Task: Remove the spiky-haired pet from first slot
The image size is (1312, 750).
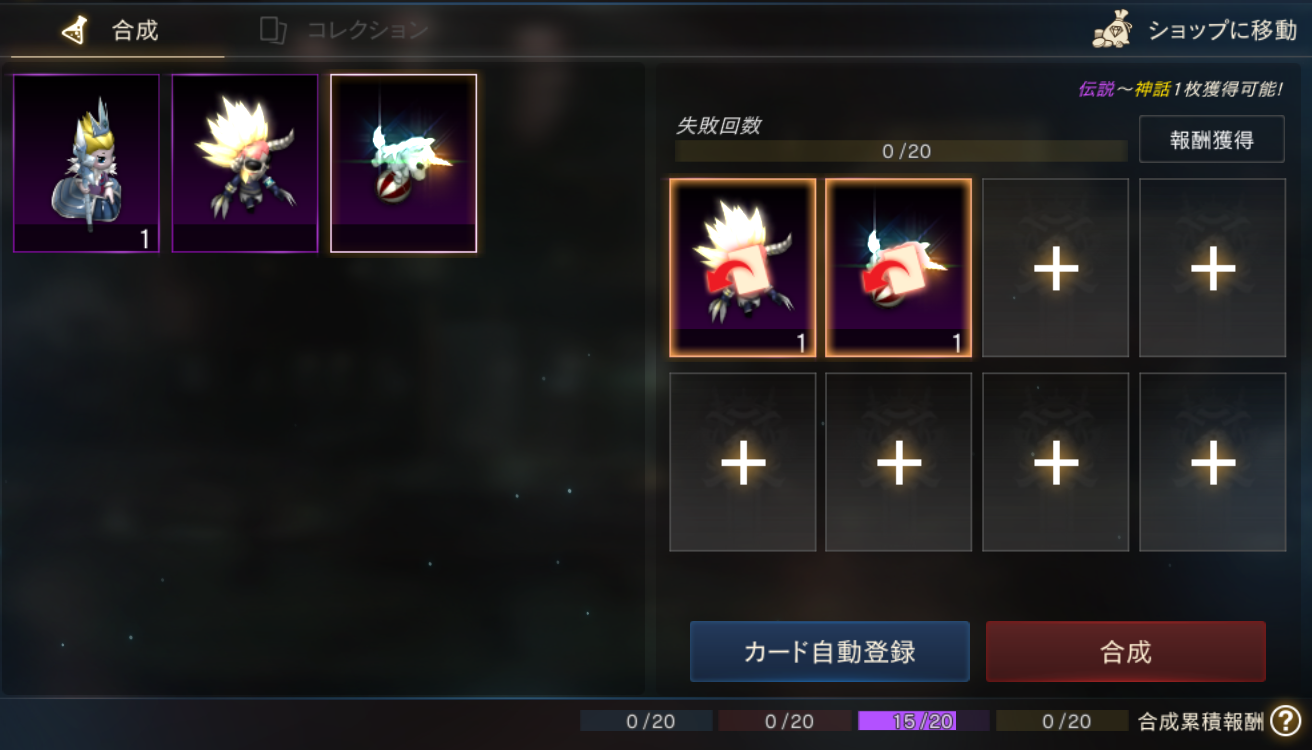Action: 743,268
